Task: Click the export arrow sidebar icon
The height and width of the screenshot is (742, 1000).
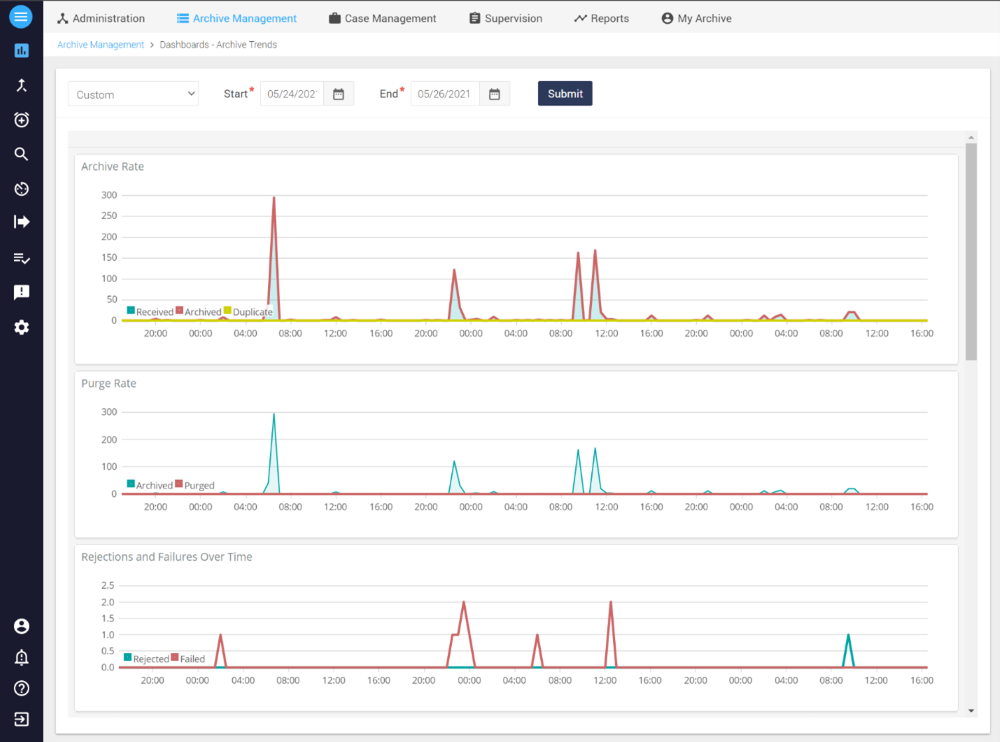Action: [x=21, y=222]
